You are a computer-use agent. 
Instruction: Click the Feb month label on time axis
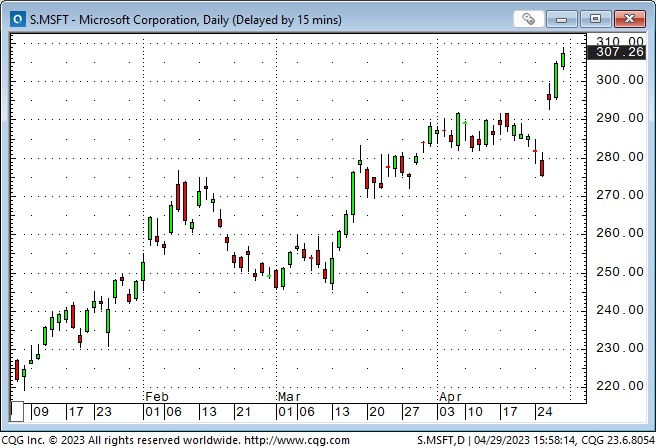coord(157,397)
